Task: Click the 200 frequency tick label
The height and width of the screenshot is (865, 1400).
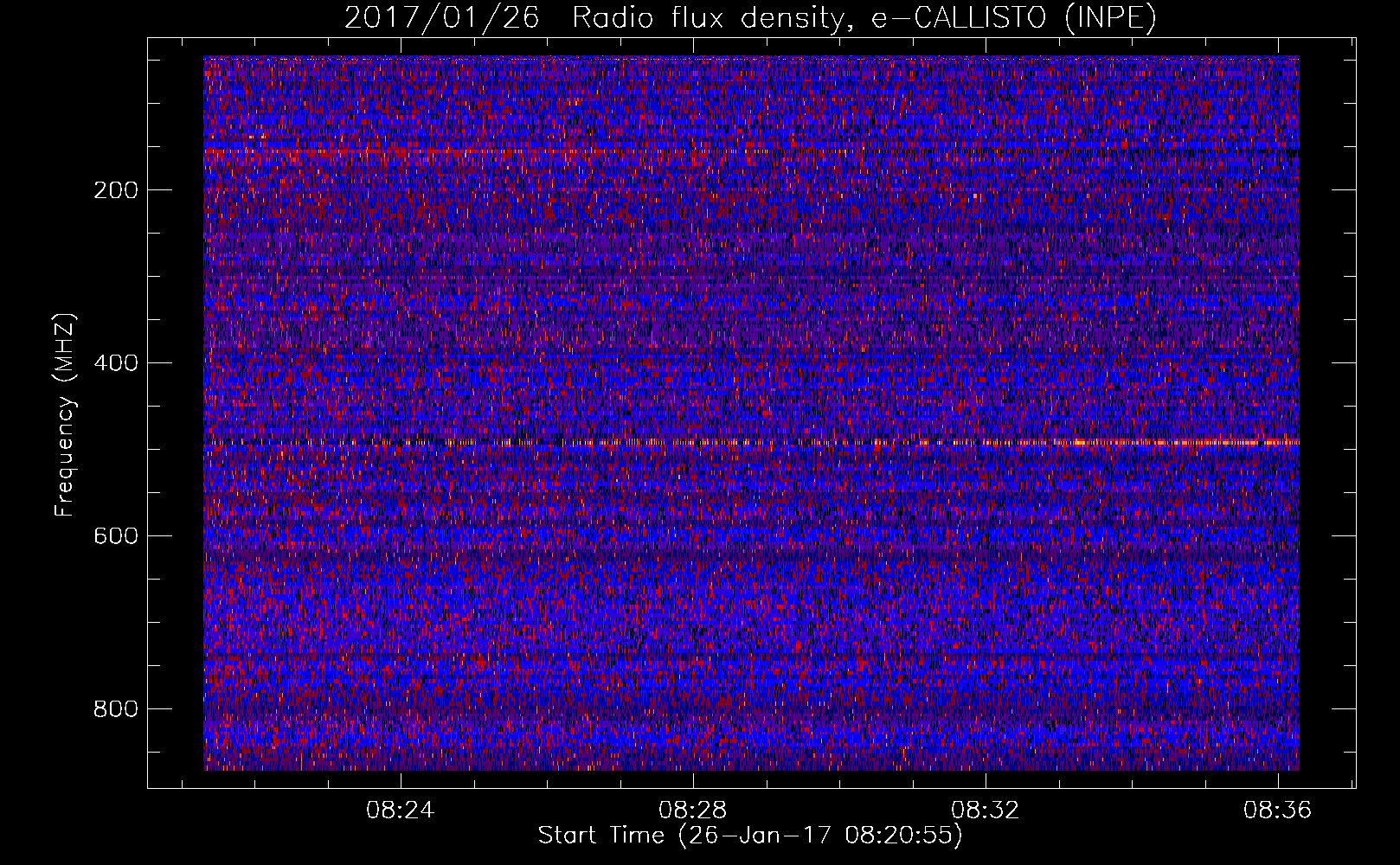Action: pos(116,190)
